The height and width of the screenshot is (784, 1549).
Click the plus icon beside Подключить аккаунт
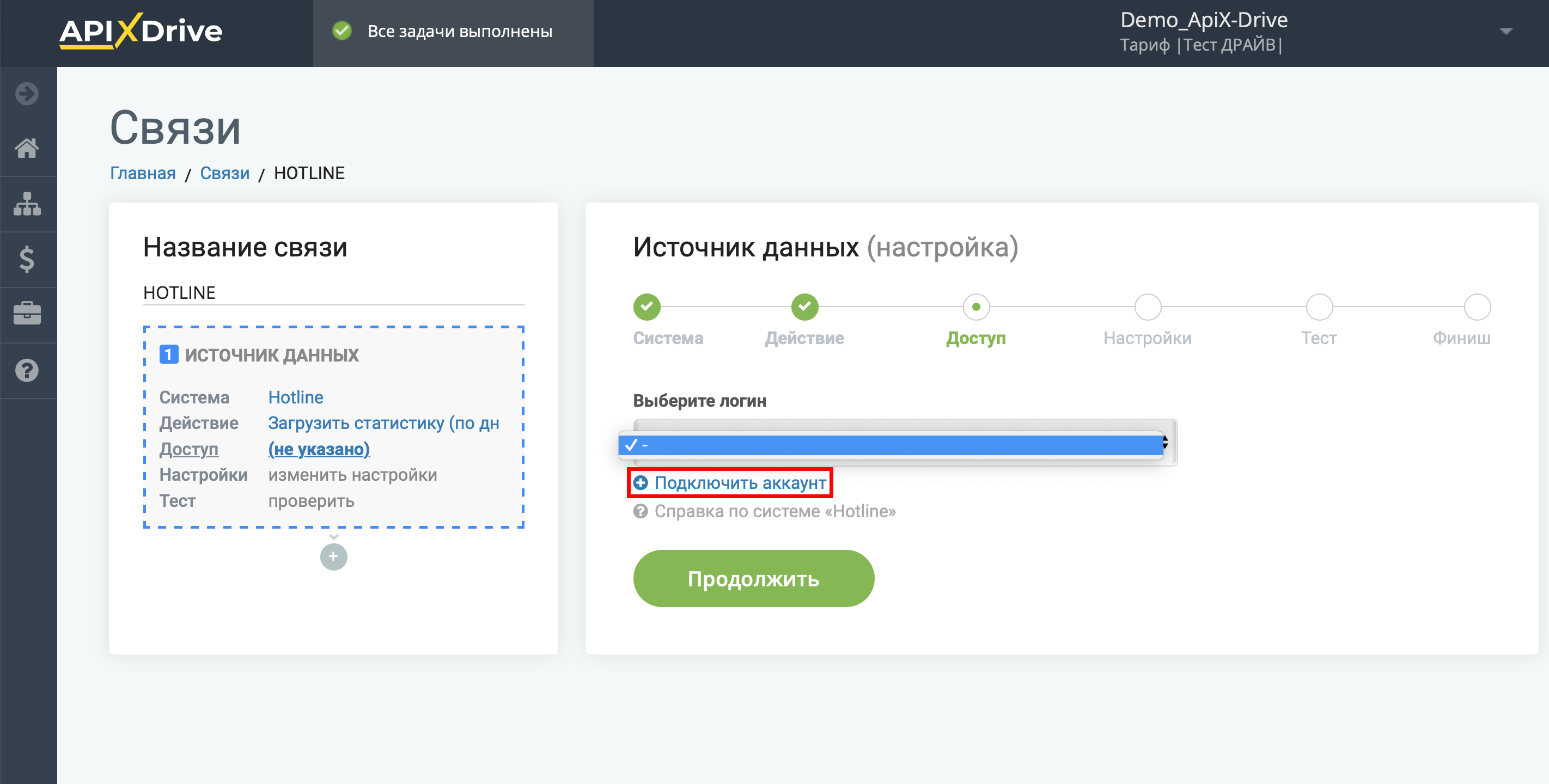(x=641, y=483)
